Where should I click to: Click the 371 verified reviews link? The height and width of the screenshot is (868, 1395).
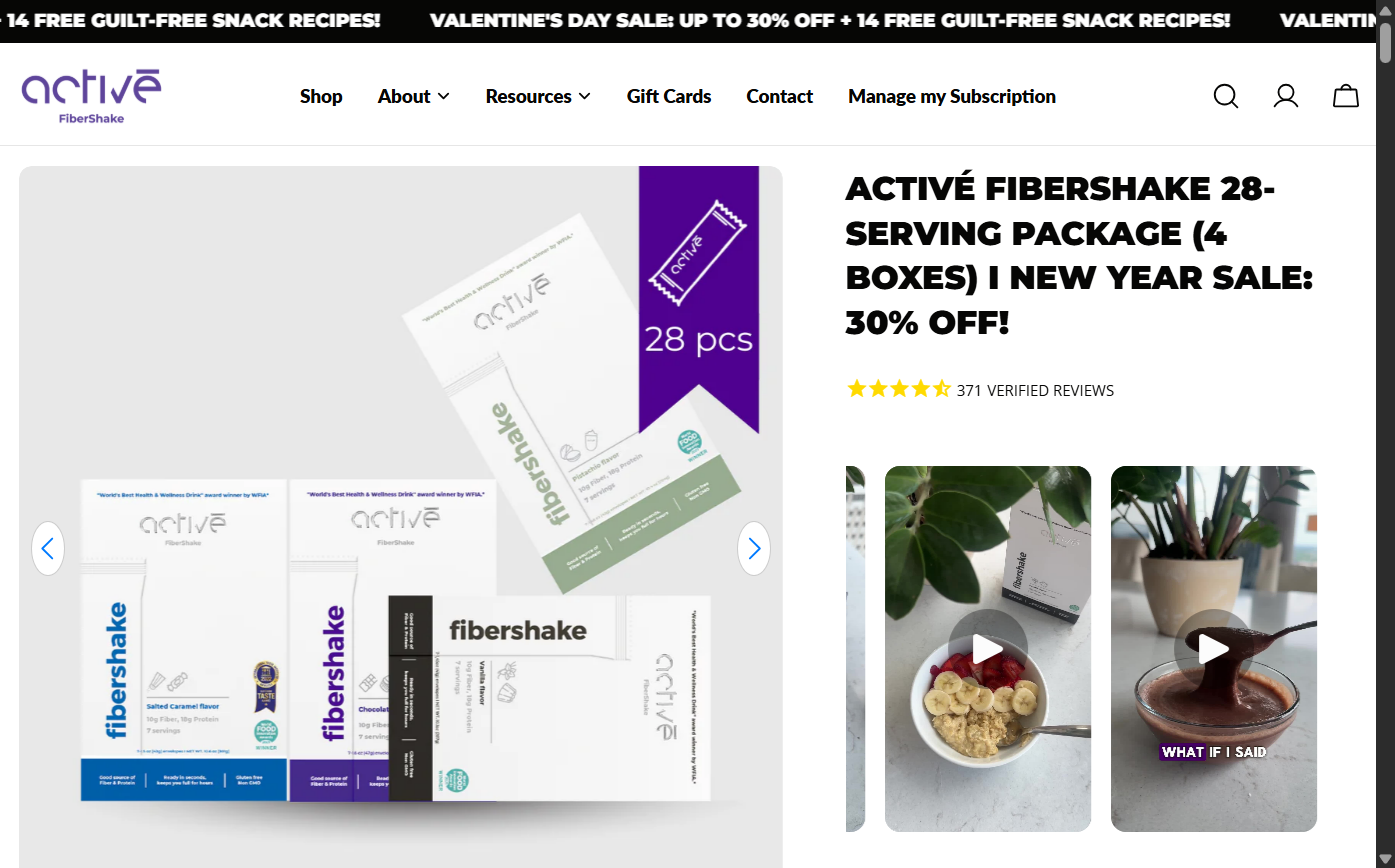click(x=1035, y=390)
